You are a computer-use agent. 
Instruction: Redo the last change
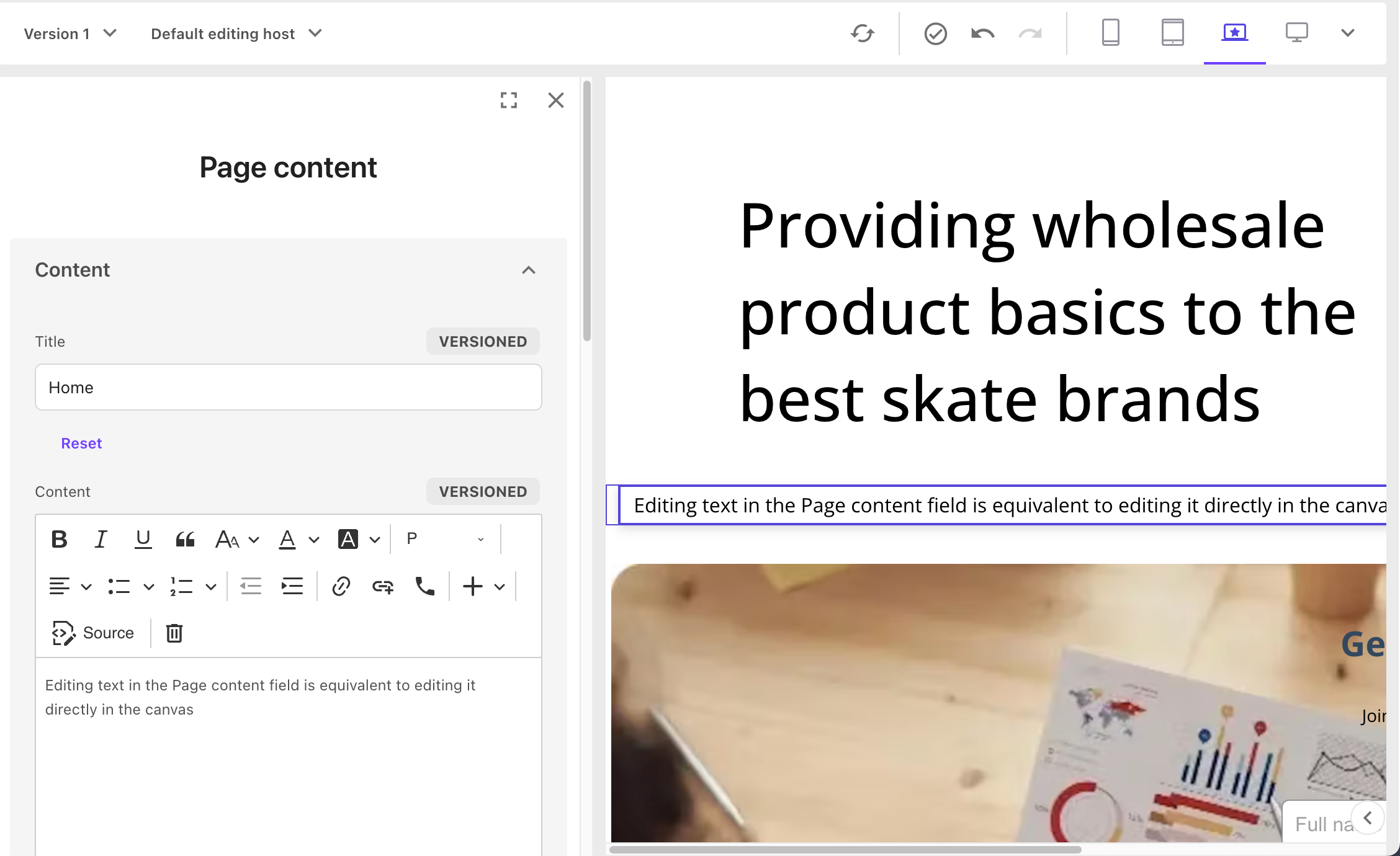[1030, 33]
